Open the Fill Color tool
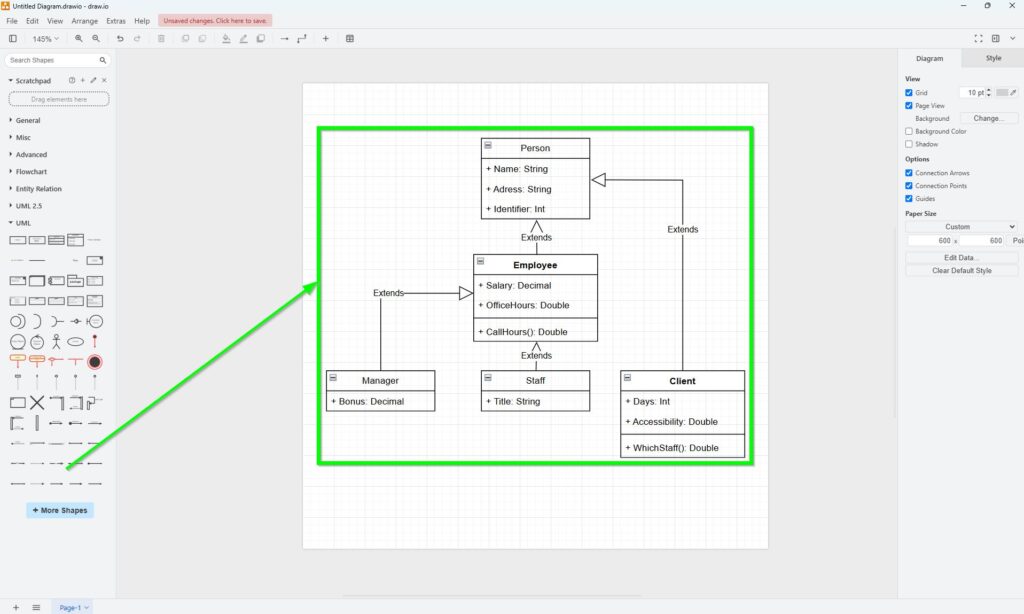Image resolution: width=1024 pixels, height=614 pixels. pyautogui.click(x=226, y=39)
